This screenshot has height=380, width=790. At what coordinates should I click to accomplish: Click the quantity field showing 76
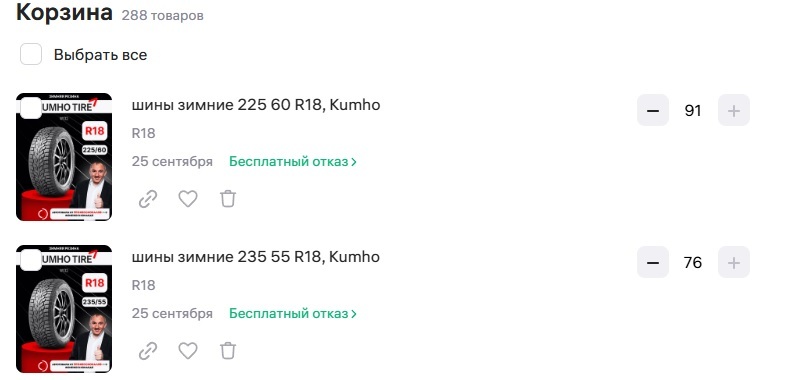tap(693, 263)
